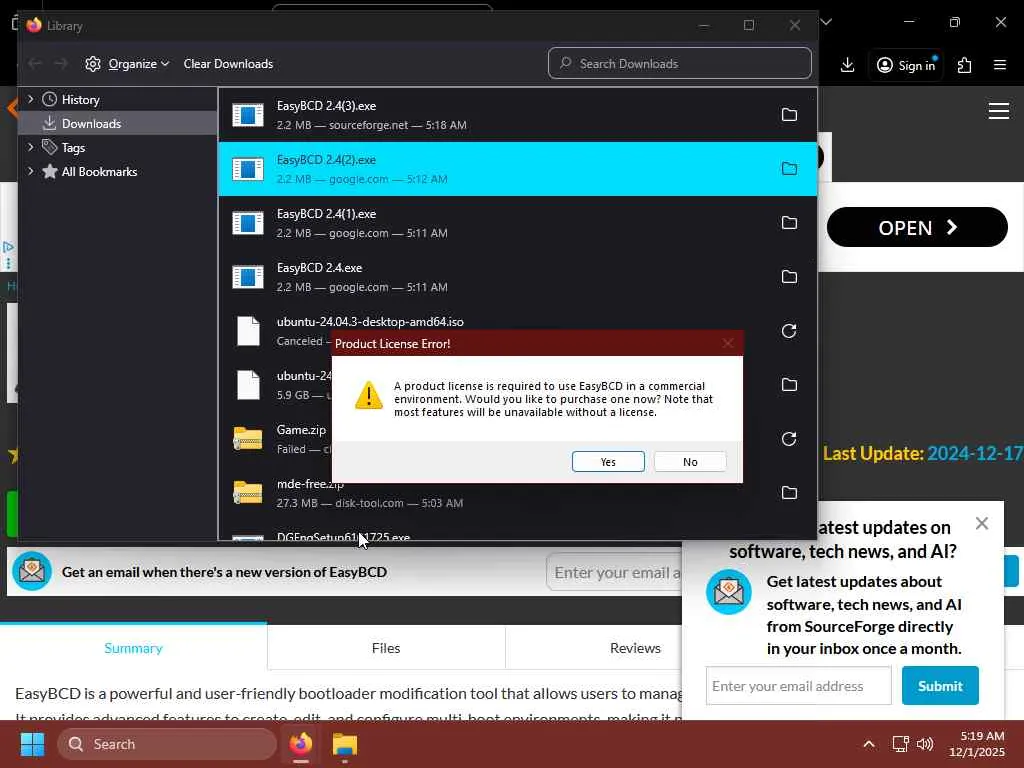The height and width of the screenshot is (768, 1024).
Task: Open containing folder for mde-free.zip
Action: coord(789,493)
